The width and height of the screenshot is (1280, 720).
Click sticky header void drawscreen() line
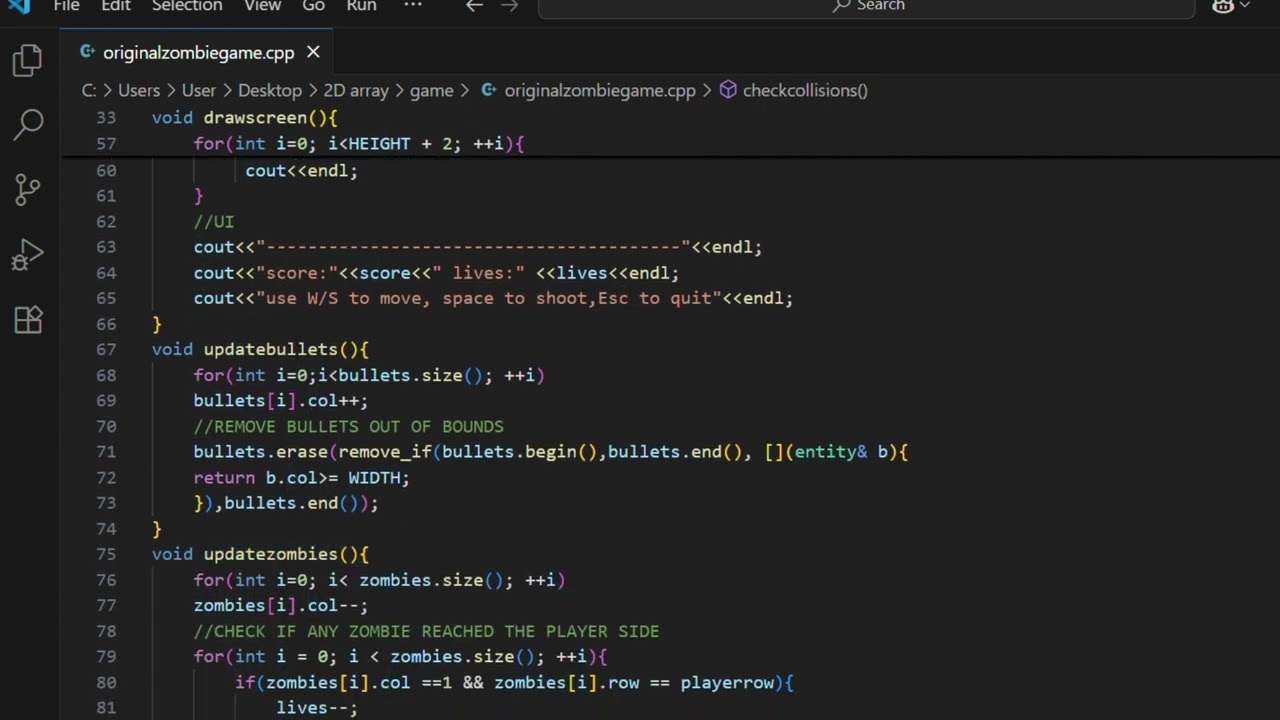[x=245, y=118]
